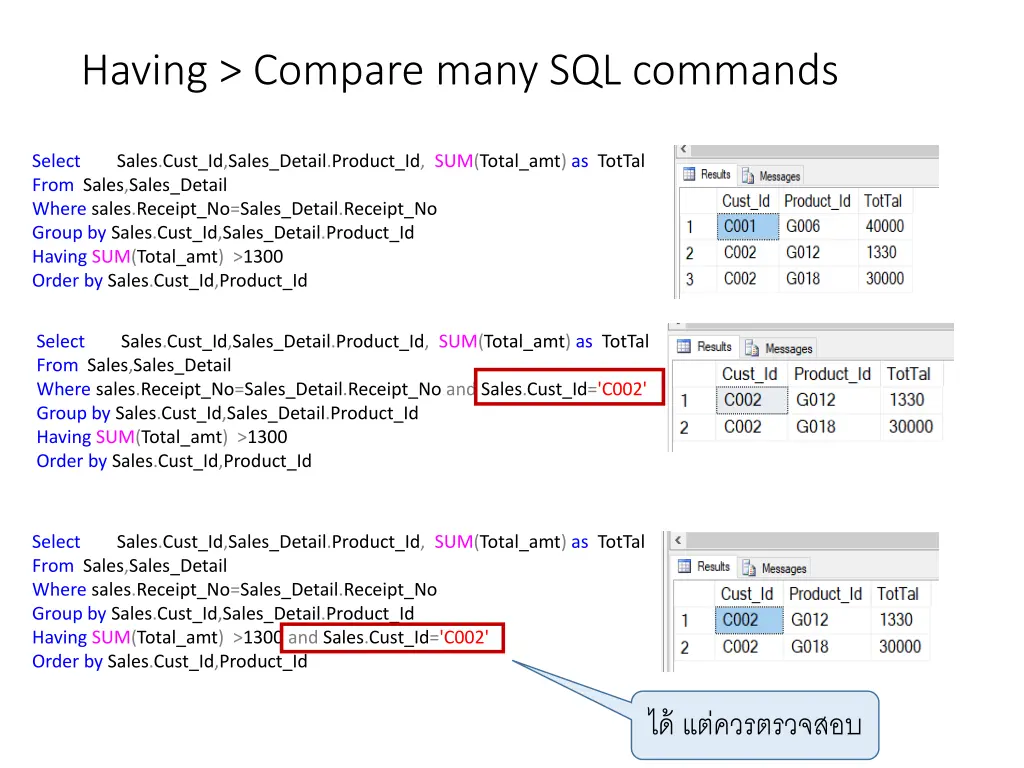Viewport: 1024px width, 768px height.
Task: Switch to the Messages tab in the top pane
Action: tap(771, 174)
